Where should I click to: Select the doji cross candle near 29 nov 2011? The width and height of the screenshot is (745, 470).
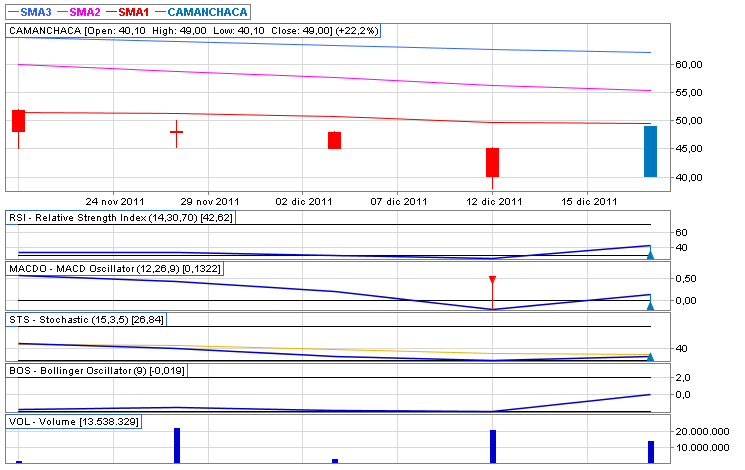176,132
